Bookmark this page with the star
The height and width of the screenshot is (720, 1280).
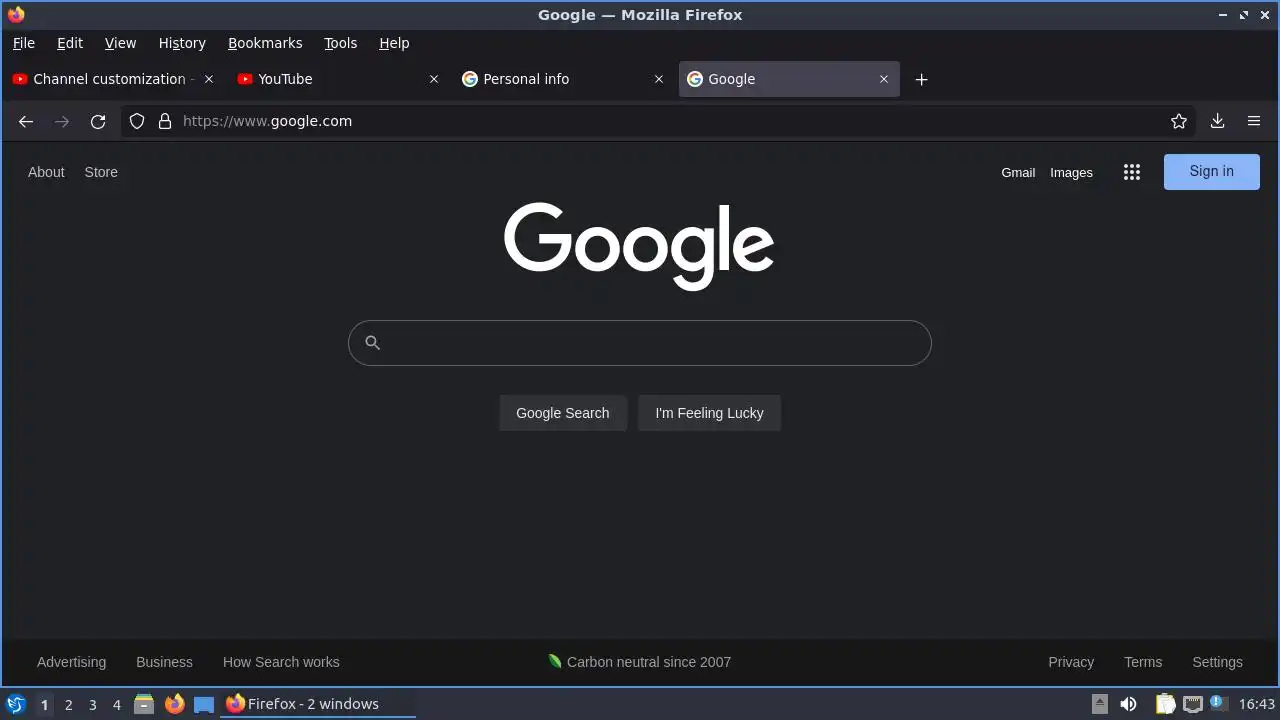click(x=1179, y=121)
